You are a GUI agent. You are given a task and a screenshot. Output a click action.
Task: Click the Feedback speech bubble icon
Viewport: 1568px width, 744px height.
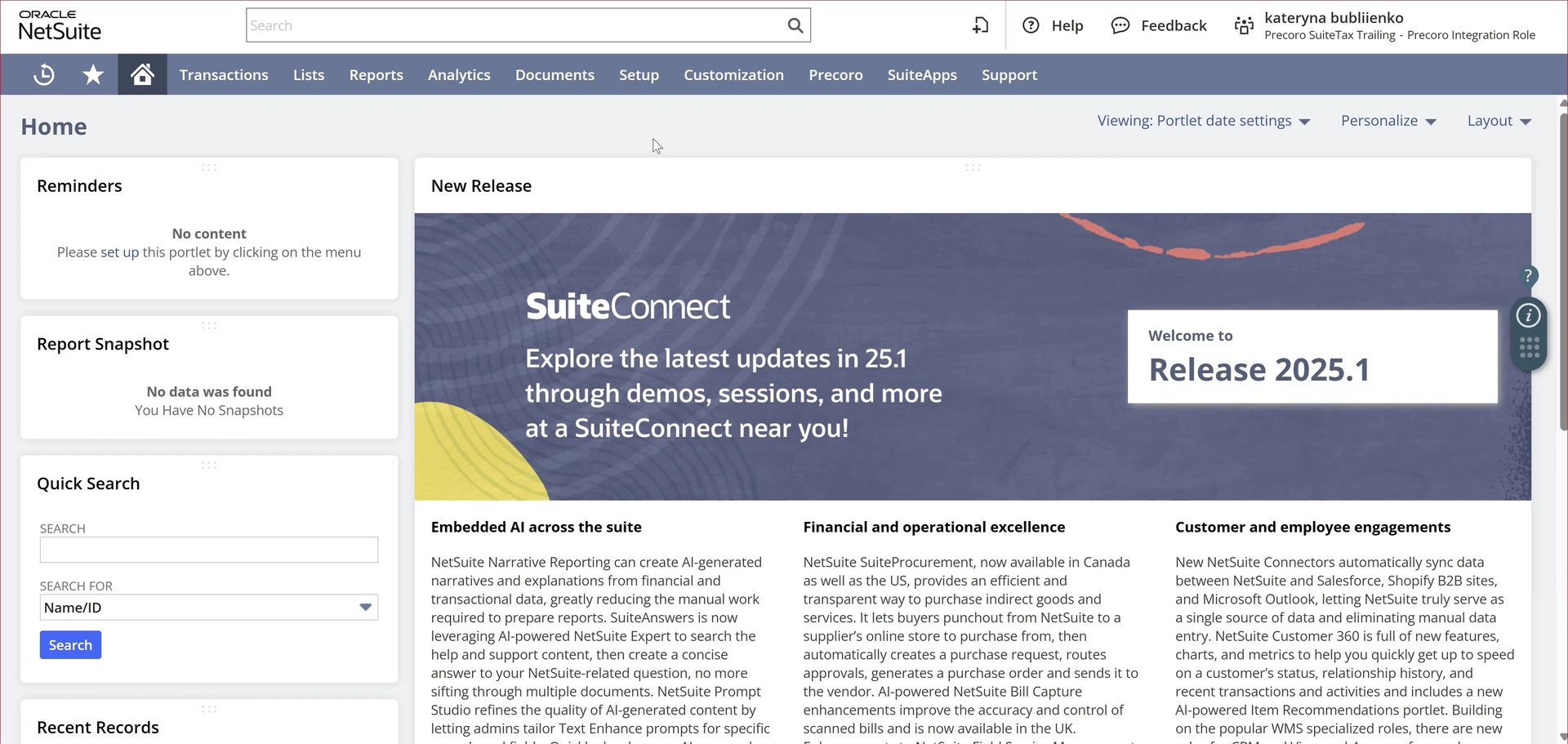click(1120, 25)
